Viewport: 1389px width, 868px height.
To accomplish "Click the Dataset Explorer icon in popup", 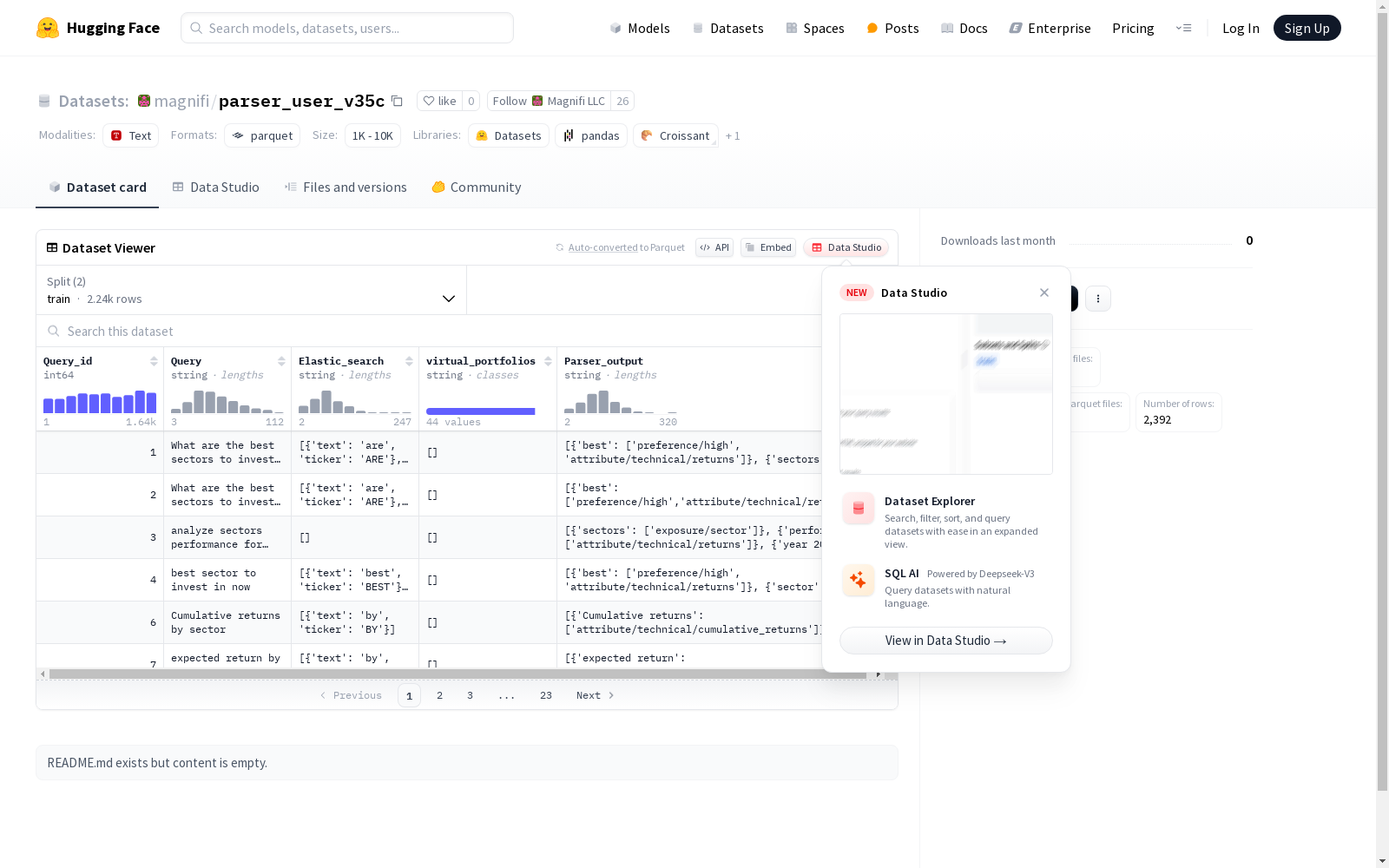I will pyautogui.click(x=859, y=509).
